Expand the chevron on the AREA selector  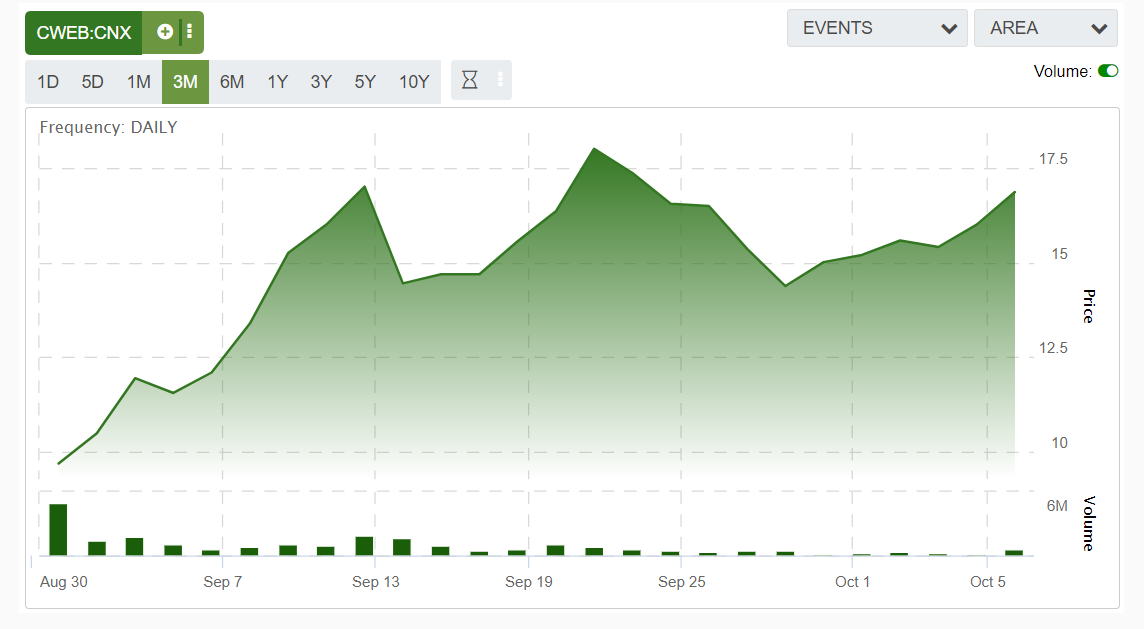point(1097,28)
